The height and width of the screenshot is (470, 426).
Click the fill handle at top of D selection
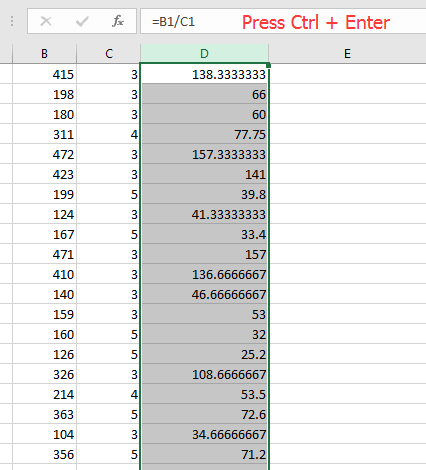pos(269,65)
